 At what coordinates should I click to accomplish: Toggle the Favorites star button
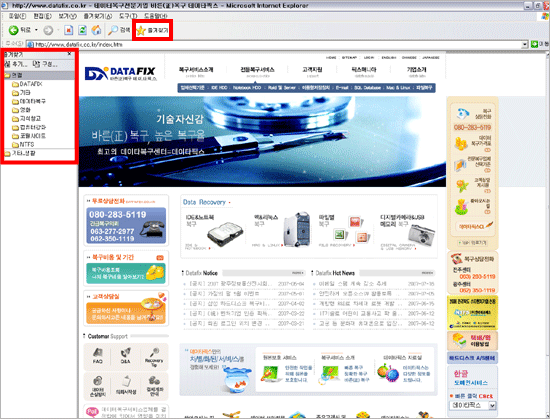(153, 31)
